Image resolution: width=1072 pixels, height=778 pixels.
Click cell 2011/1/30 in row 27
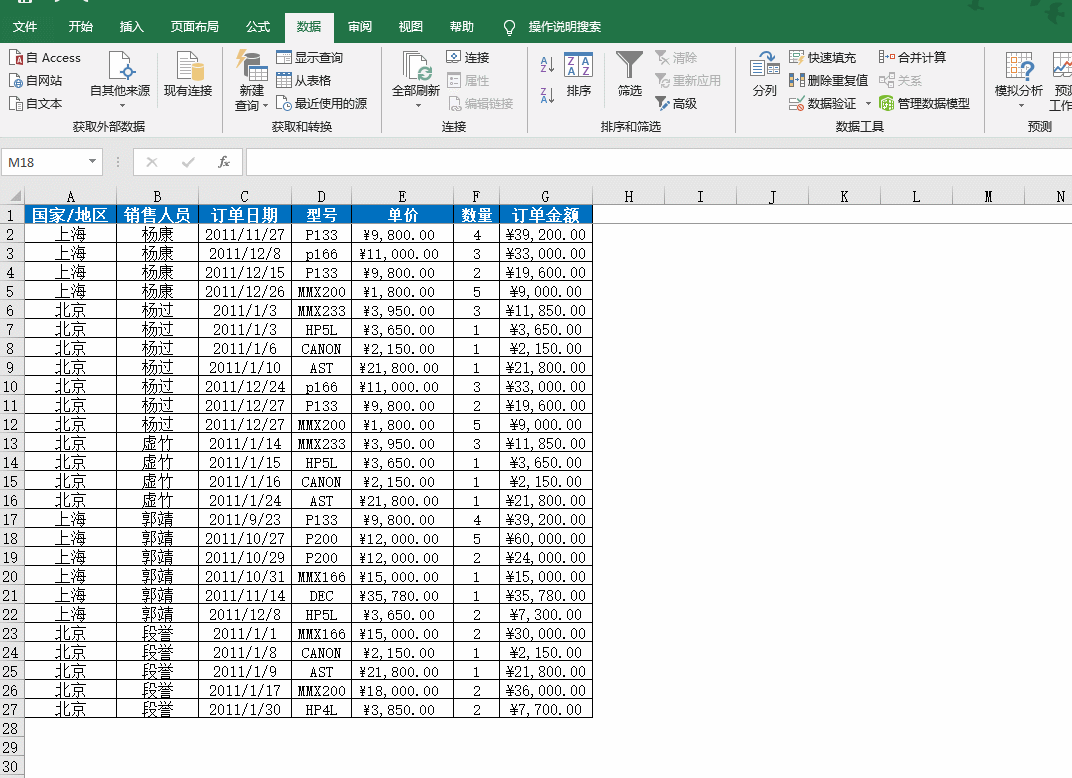[x=245, y=710]
